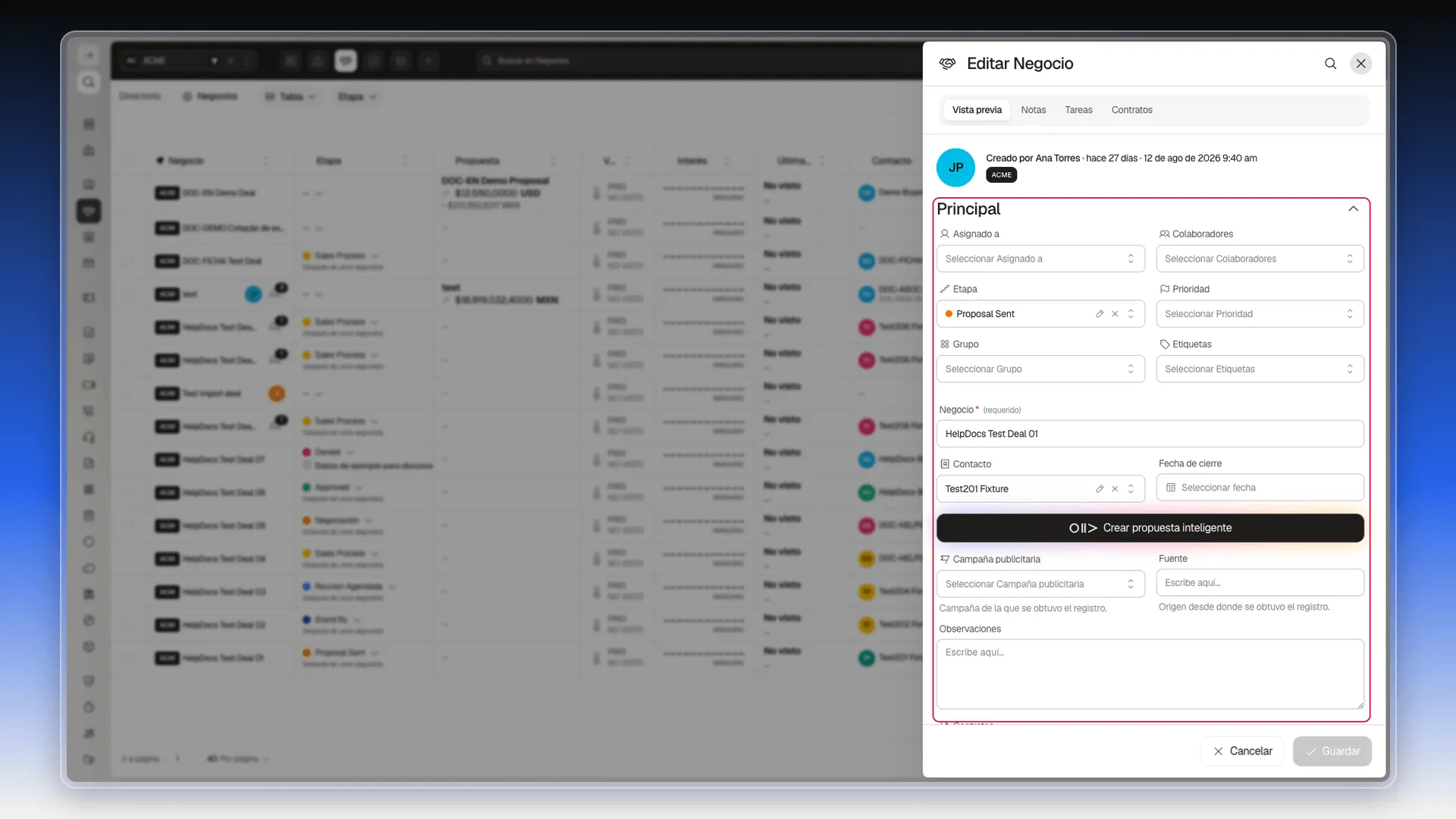1456x819 pixels.
Task: Open the Seleccionar Campaña publicitaria dropdown
Action: [1040, 584]
